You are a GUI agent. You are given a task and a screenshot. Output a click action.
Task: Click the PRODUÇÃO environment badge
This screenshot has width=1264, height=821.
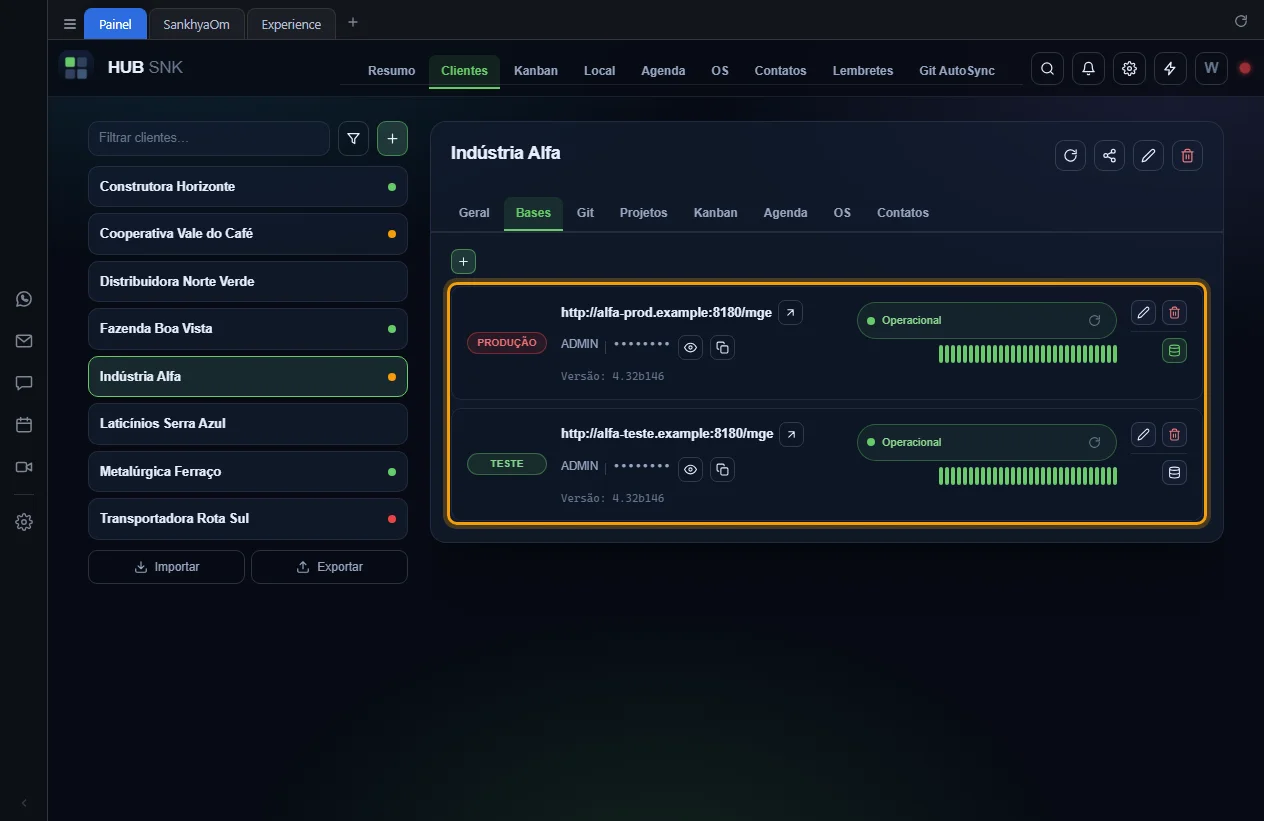coord(507,342)
